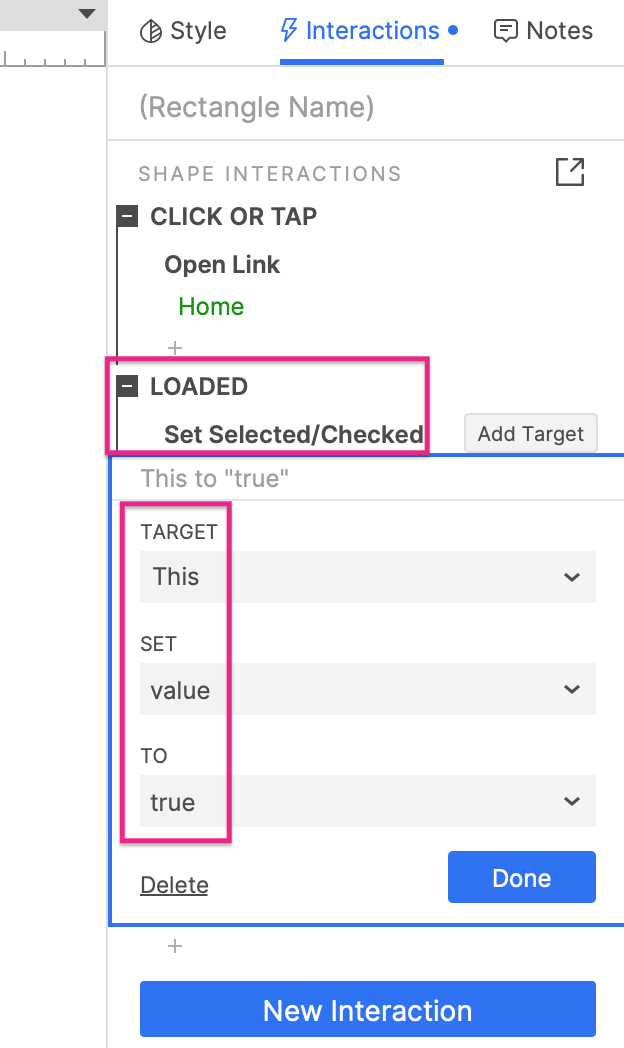
Task: Collapse the CLICK OR TAP event
Action: 127,217
